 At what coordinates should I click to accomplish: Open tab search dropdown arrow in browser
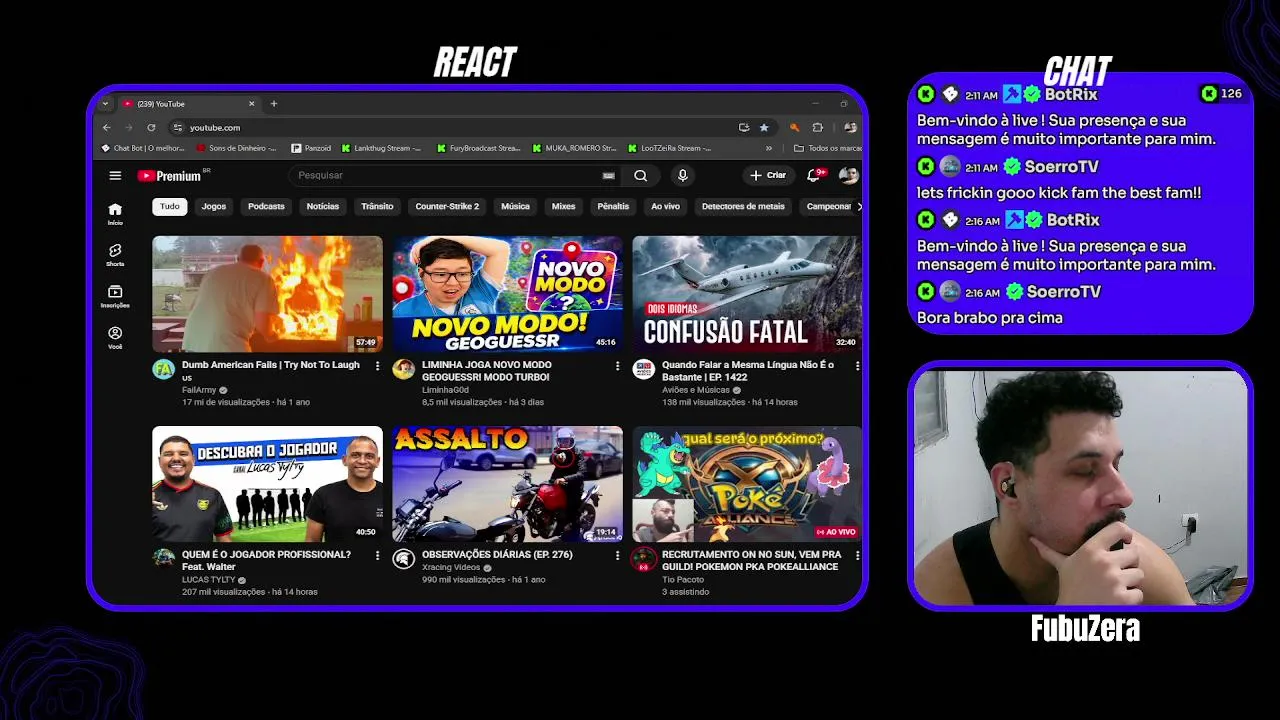pos(105,103)
